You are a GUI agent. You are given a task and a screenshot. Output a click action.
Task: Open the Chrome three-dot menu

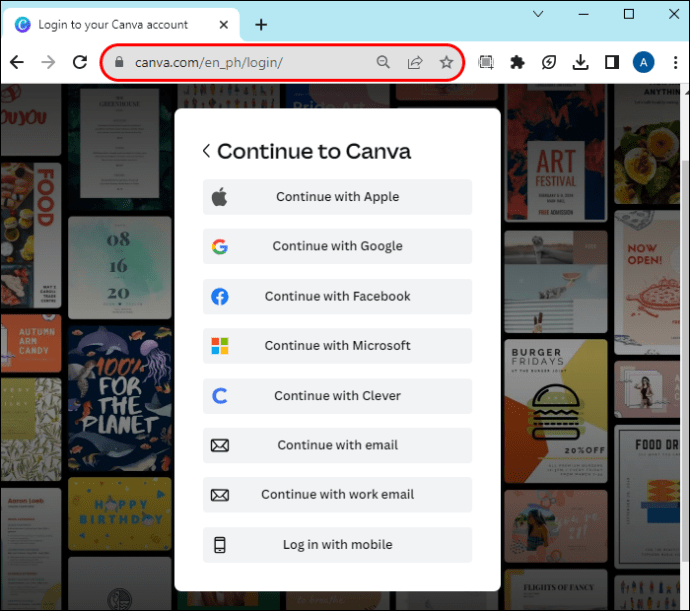click(675, 62)
